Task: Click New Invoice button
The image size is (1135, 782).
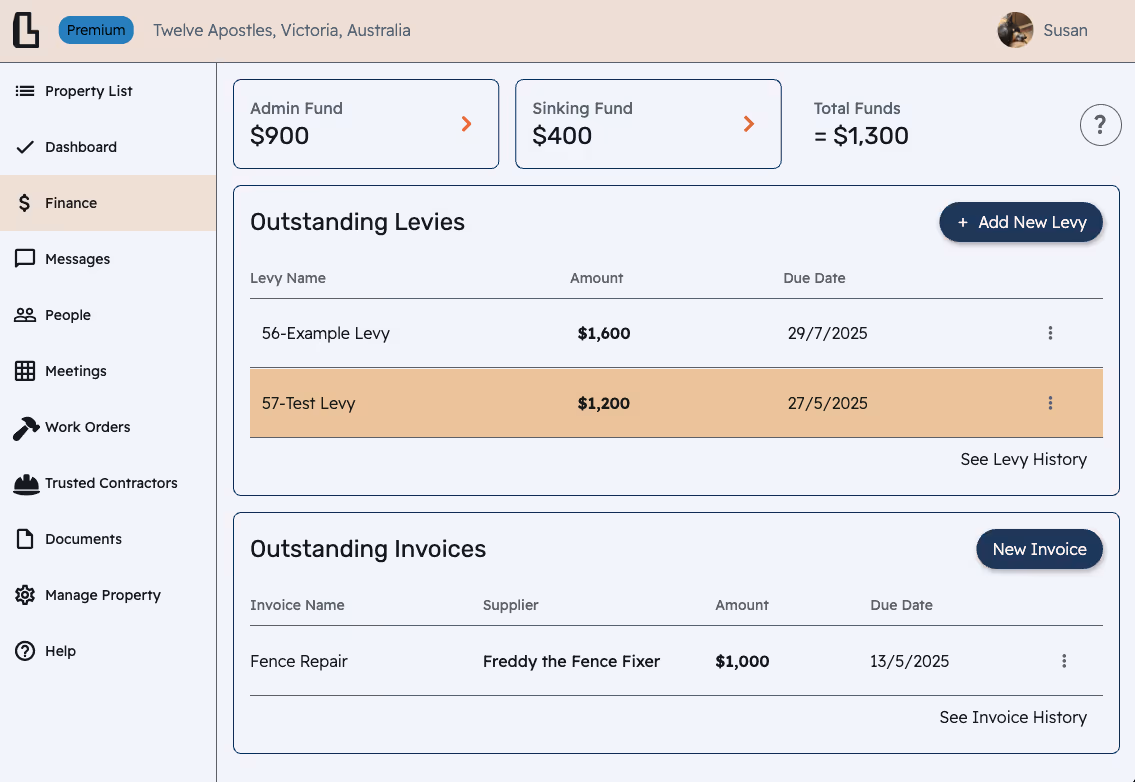Action: click(1039, 550)
